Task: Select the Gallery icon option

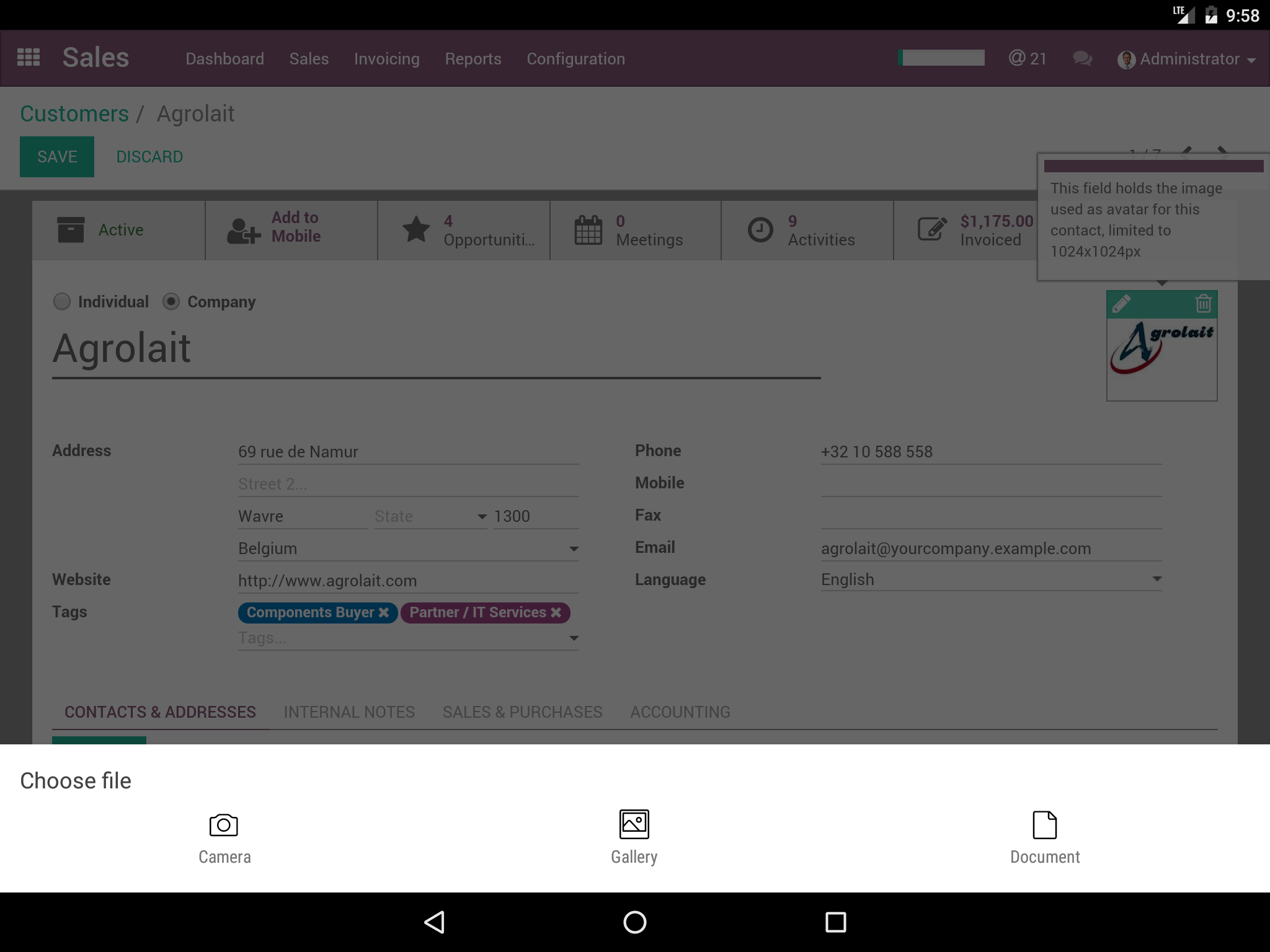Action: pos(634,825)
